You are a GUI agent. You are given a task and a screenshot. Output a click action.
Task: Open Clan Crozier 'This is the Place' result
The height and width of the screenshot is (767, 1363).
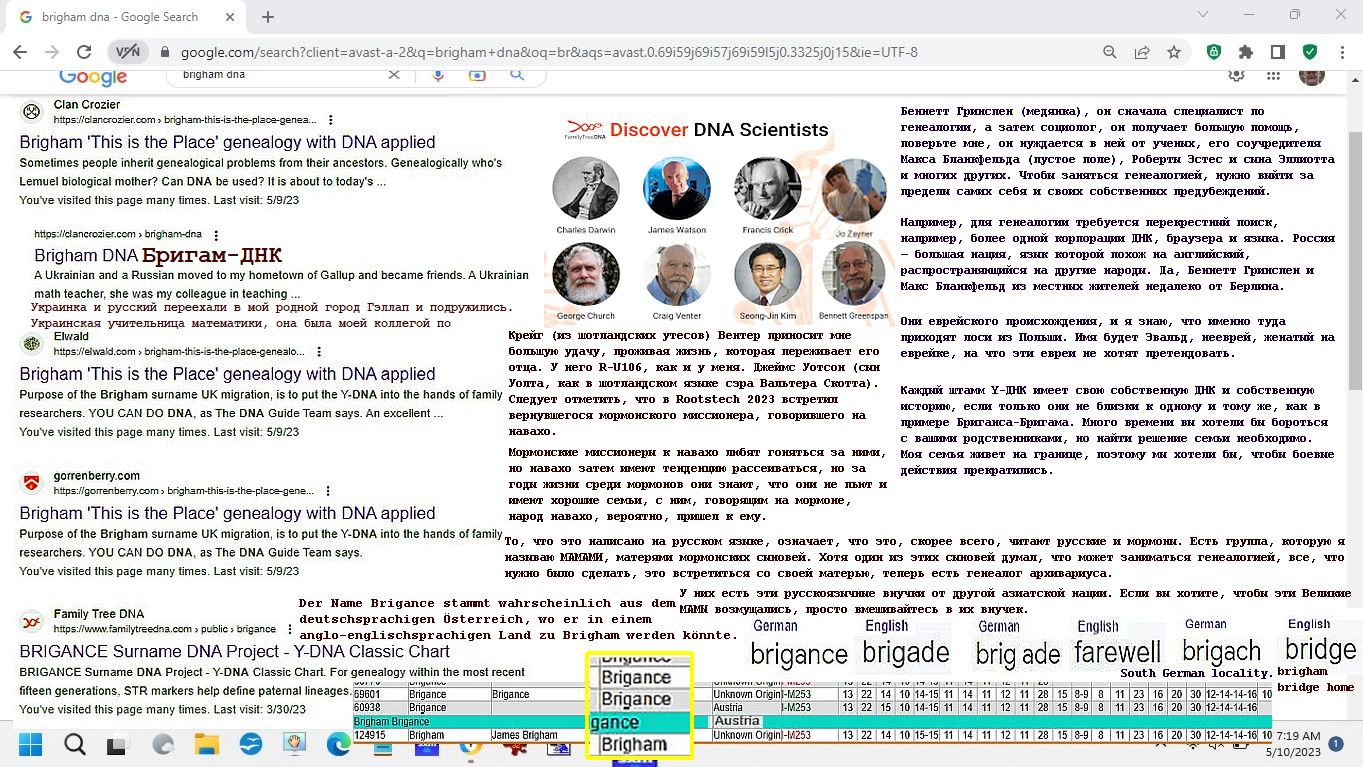[227, 142]
